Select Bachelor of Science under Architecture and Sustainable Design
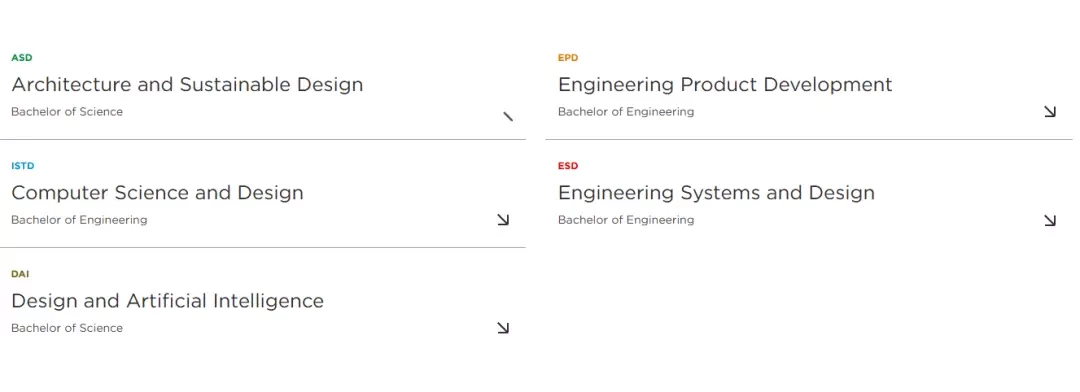 point(67,112)
